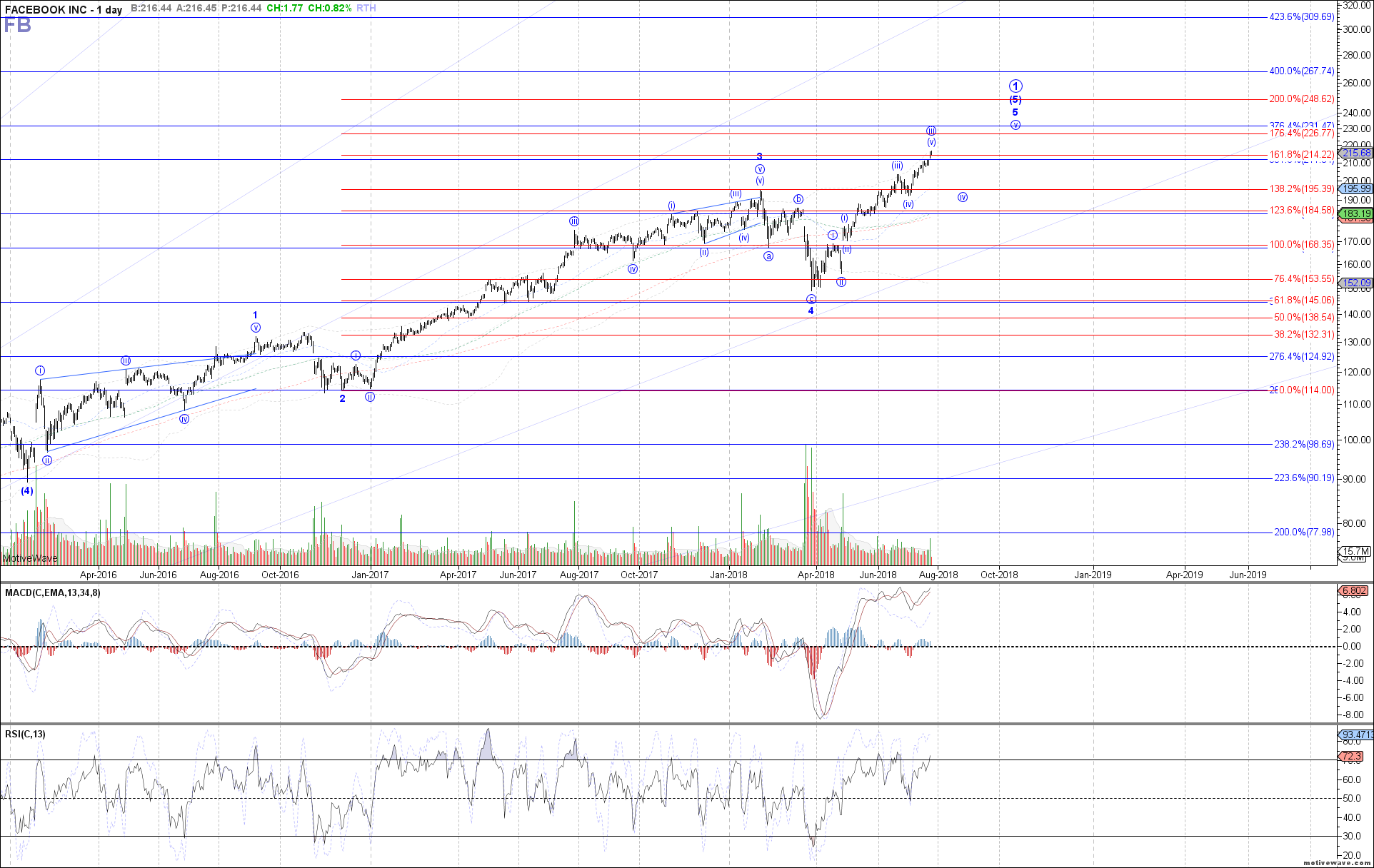This screenshot has height=868, width=1374.
Task: Click the B:216.44 bid value
Action: [151, 9]
